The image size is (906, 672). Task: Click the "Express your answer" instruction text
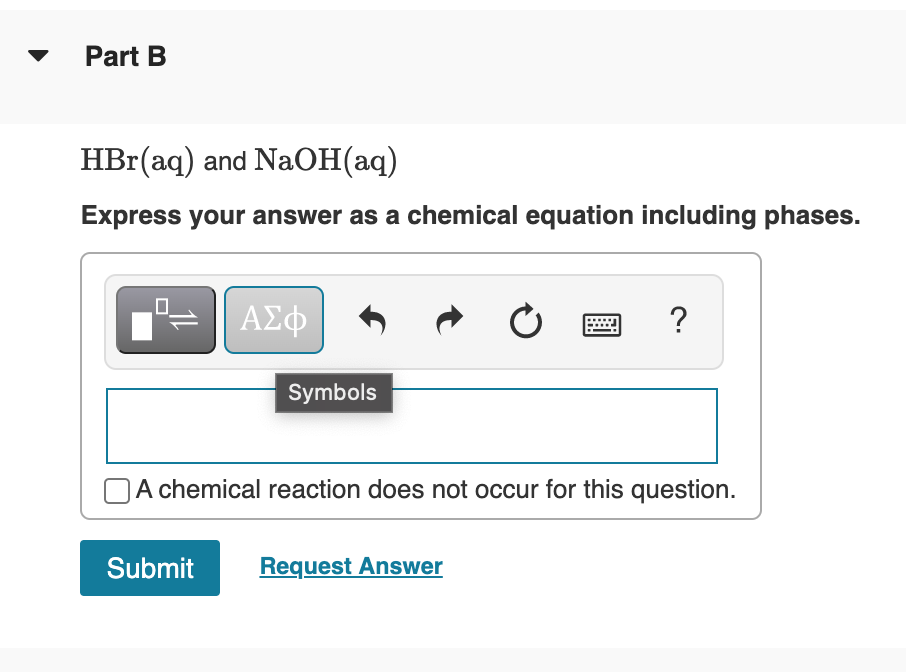pyautogui.click(x=470, y=216)
